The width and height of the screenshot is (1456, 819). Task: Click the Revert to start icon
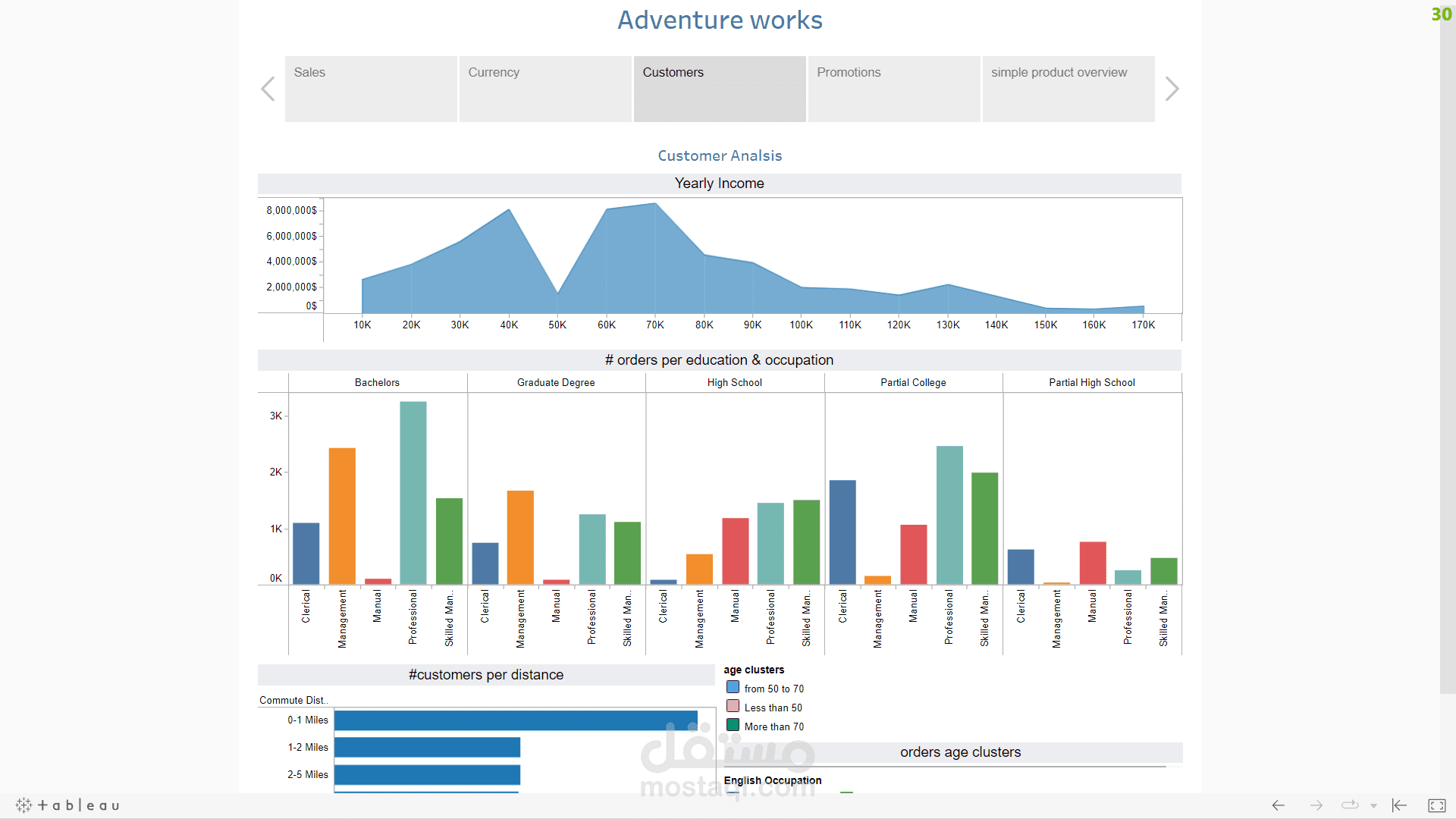[1400, 805]
